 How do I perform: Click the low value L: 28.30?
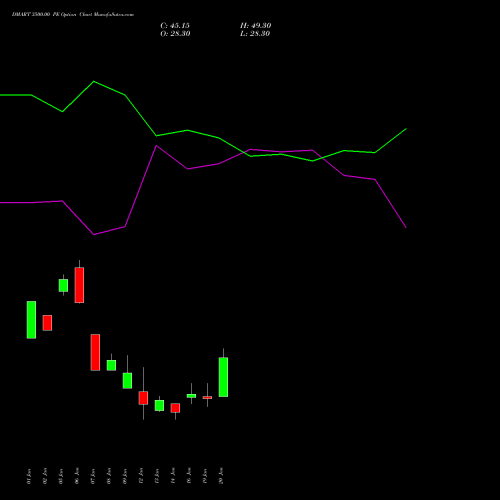click(255, 34)
